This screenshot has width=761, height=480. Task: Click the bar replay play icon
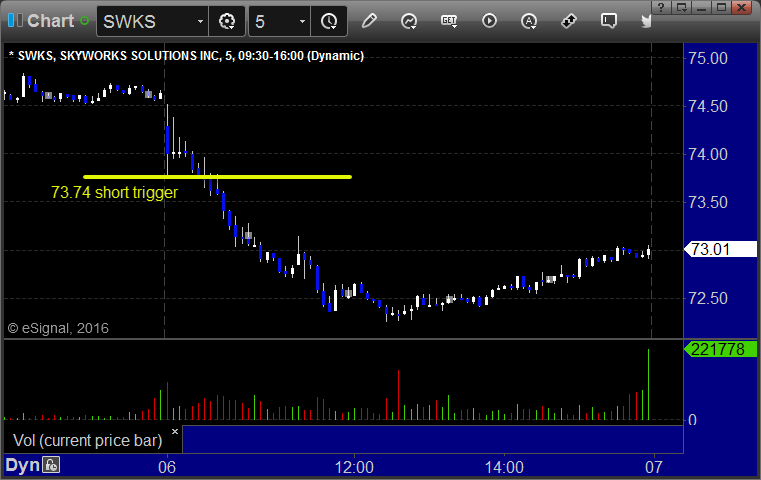[489, 21]
